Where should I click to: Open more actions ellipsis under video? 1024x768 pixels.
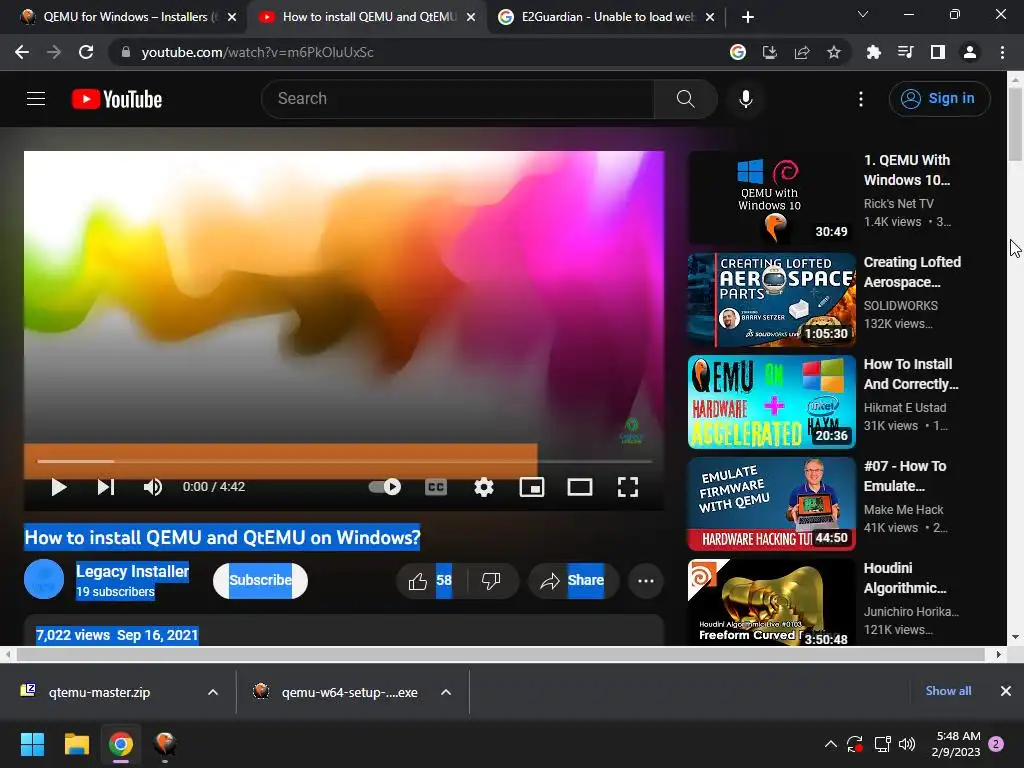pos(646,581)
